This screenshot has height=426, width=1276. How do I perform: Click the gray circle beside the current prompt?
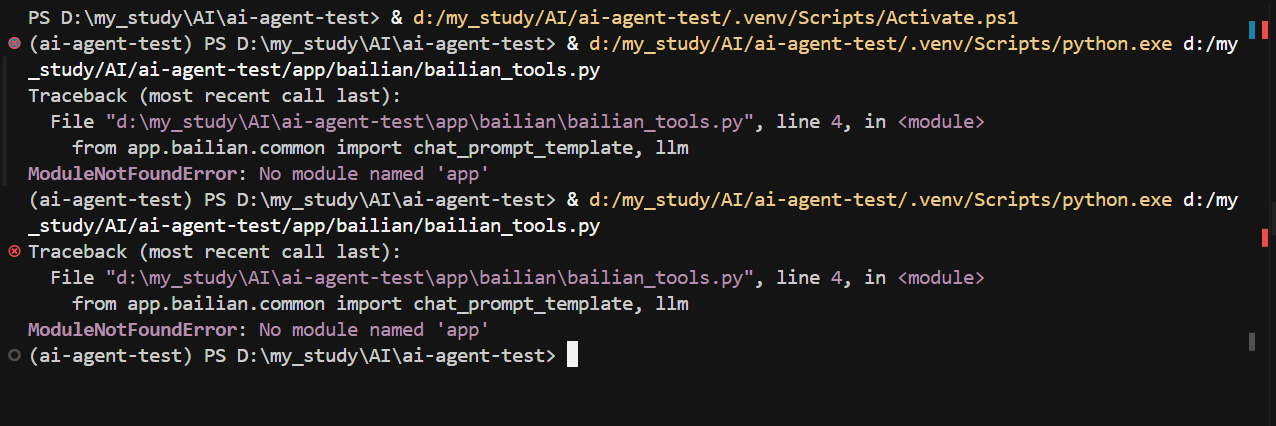click(x=14, y=355)
